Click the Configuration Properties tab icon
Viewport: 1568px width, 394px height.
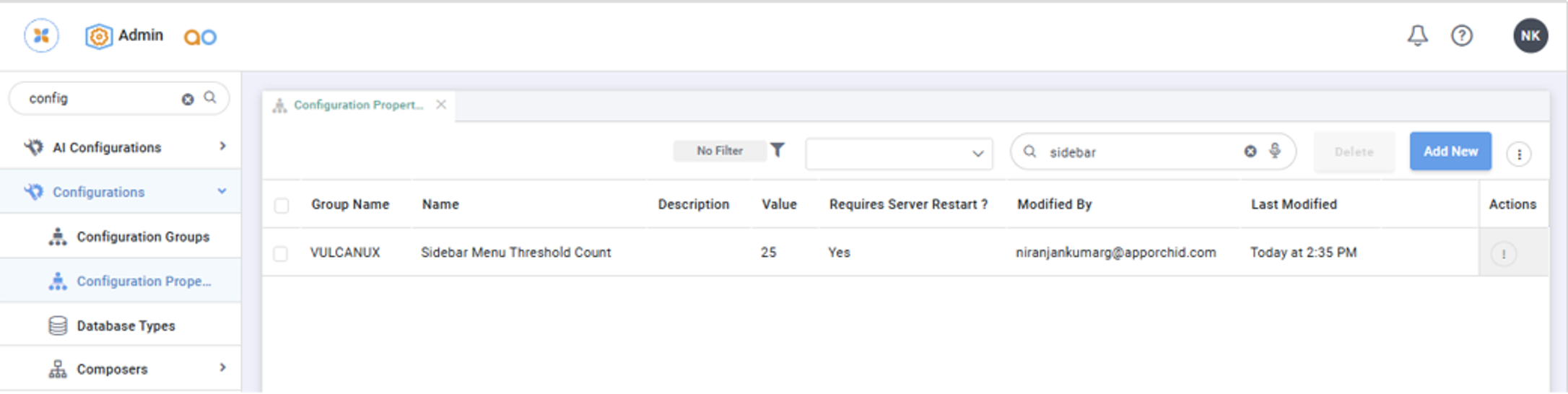[279, 106]
